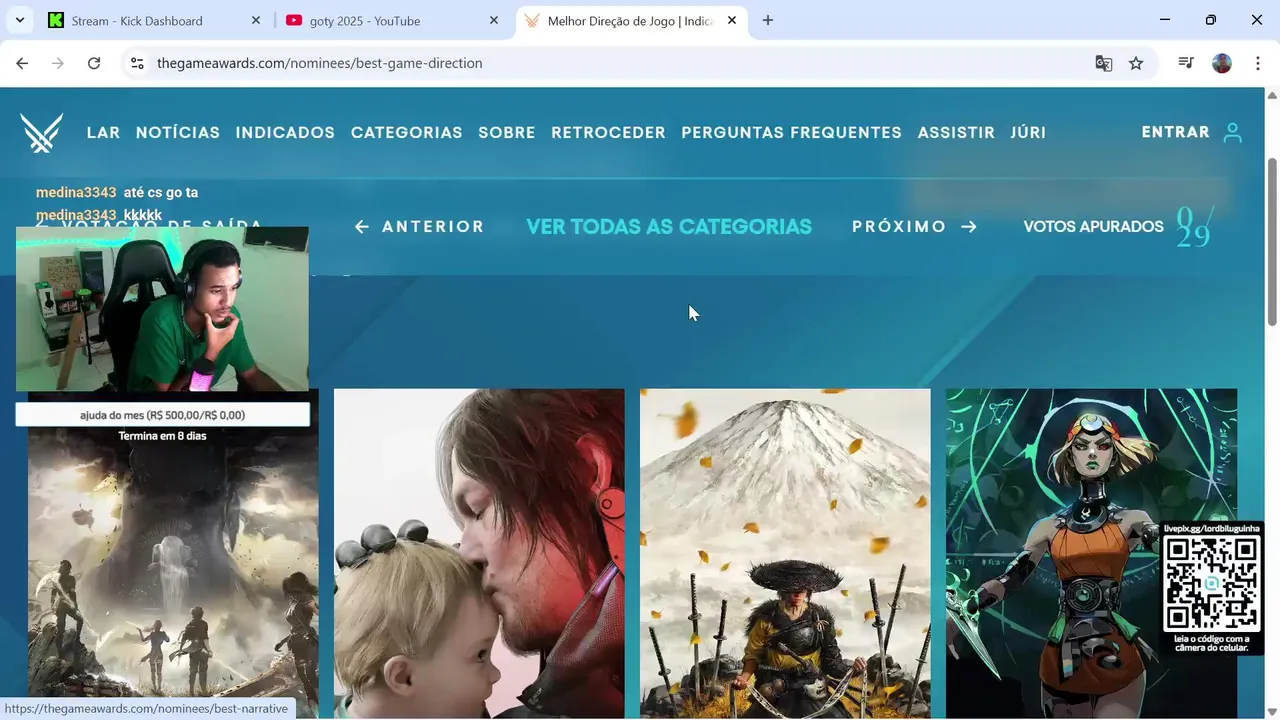Switch to the goty 2025 - YouTube tab

(x=392, y=20)
